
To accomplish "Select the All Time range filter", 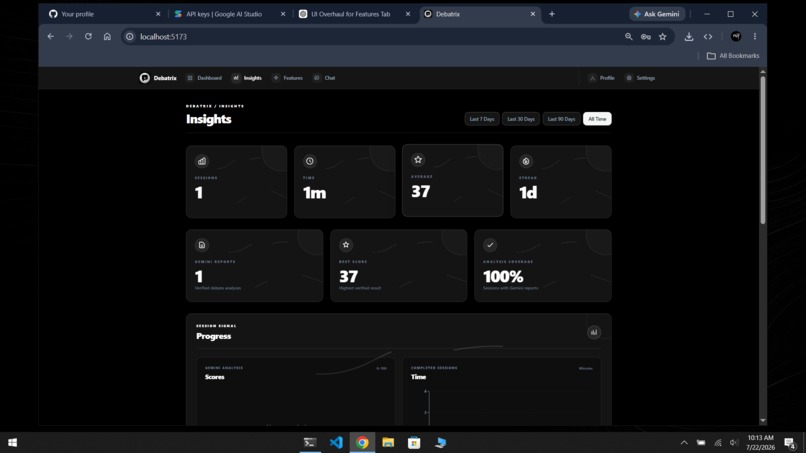I will click(597, 119).
